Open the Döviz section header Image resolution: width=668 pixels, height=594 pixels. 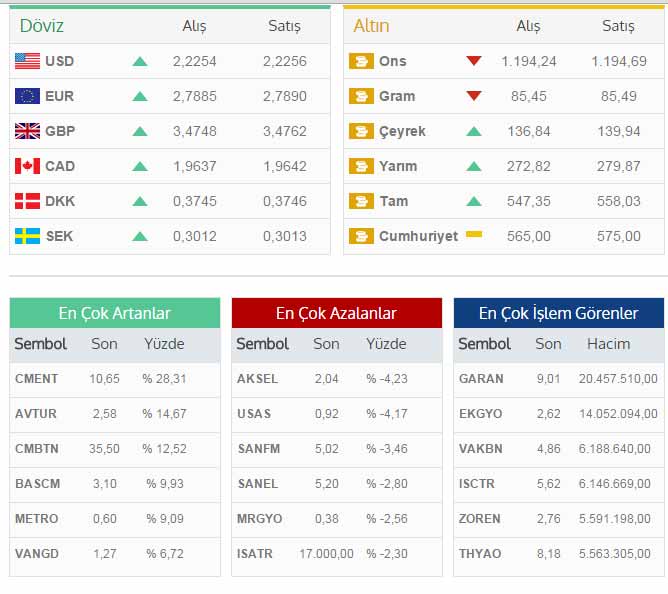tap(41, 26)
